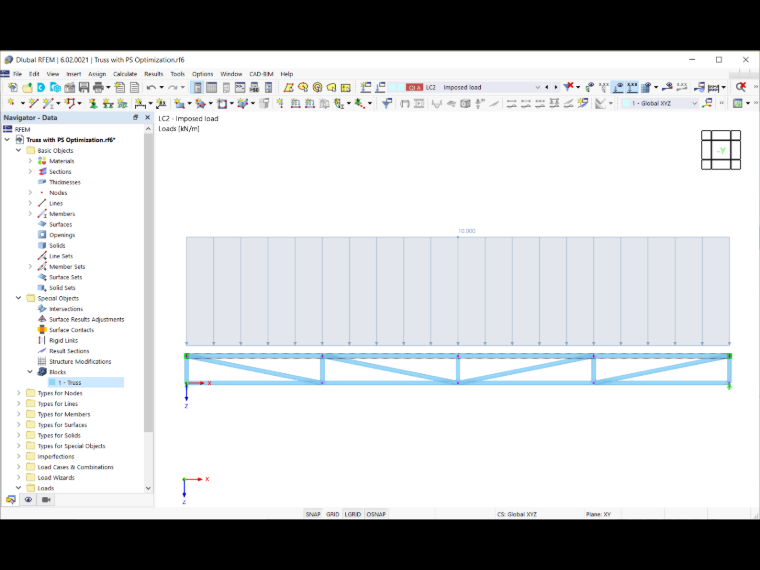Viewport: 760px width, 570px height.
Task: Switch navigator to Data tab icon
Action: (11, 500)
